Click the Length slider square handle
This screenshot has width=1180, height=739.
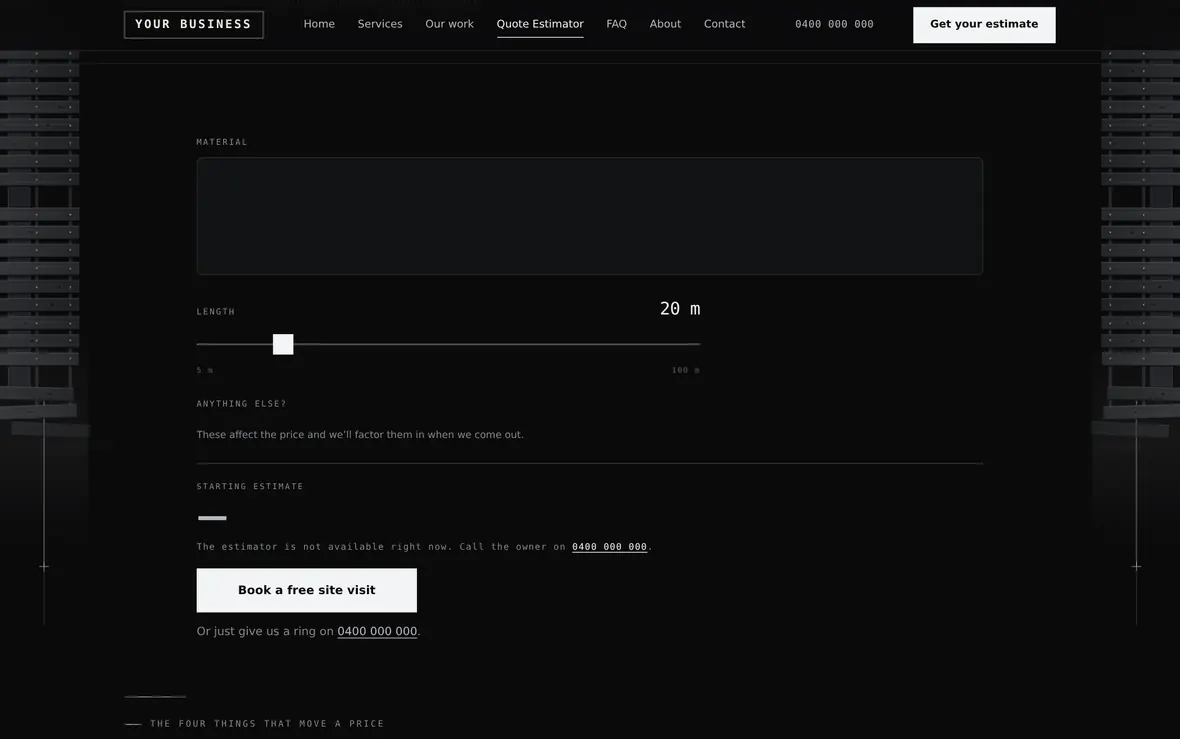(x=283, y=344)
